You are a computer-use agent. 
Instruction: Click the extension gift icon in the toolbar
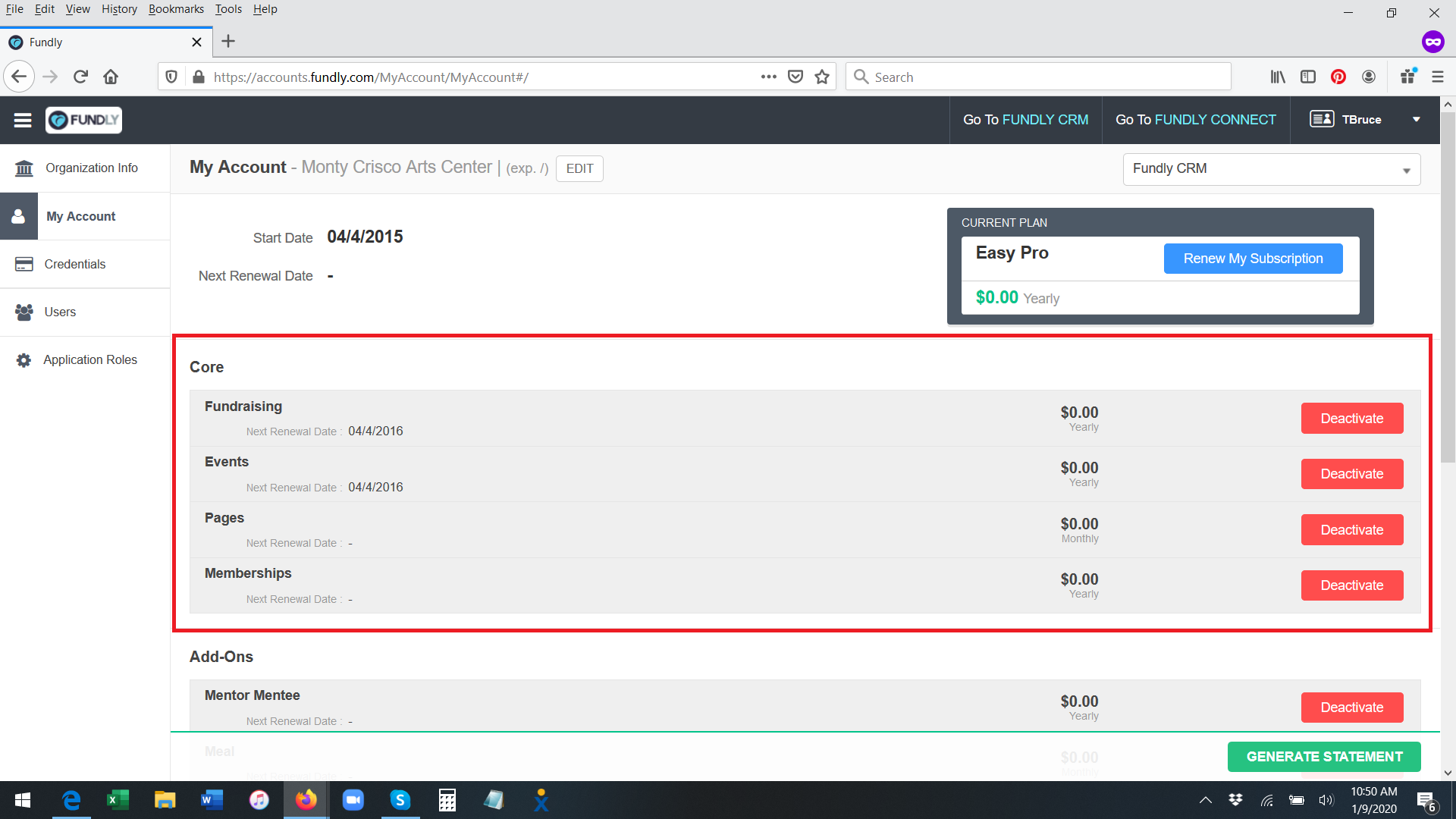[x=1408, y=77]
